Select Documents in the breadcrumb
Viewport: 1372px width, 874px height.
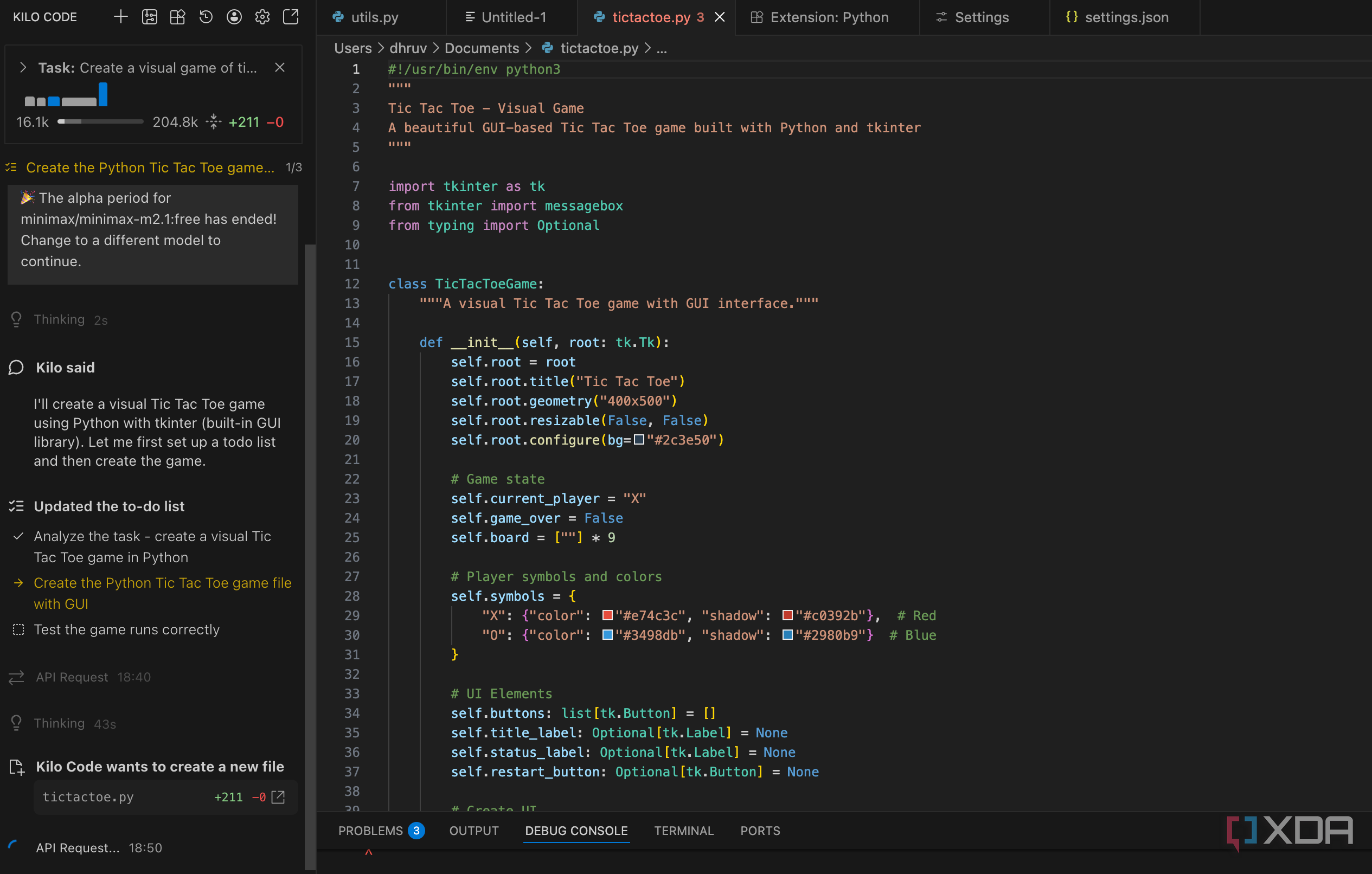(482, 48)
